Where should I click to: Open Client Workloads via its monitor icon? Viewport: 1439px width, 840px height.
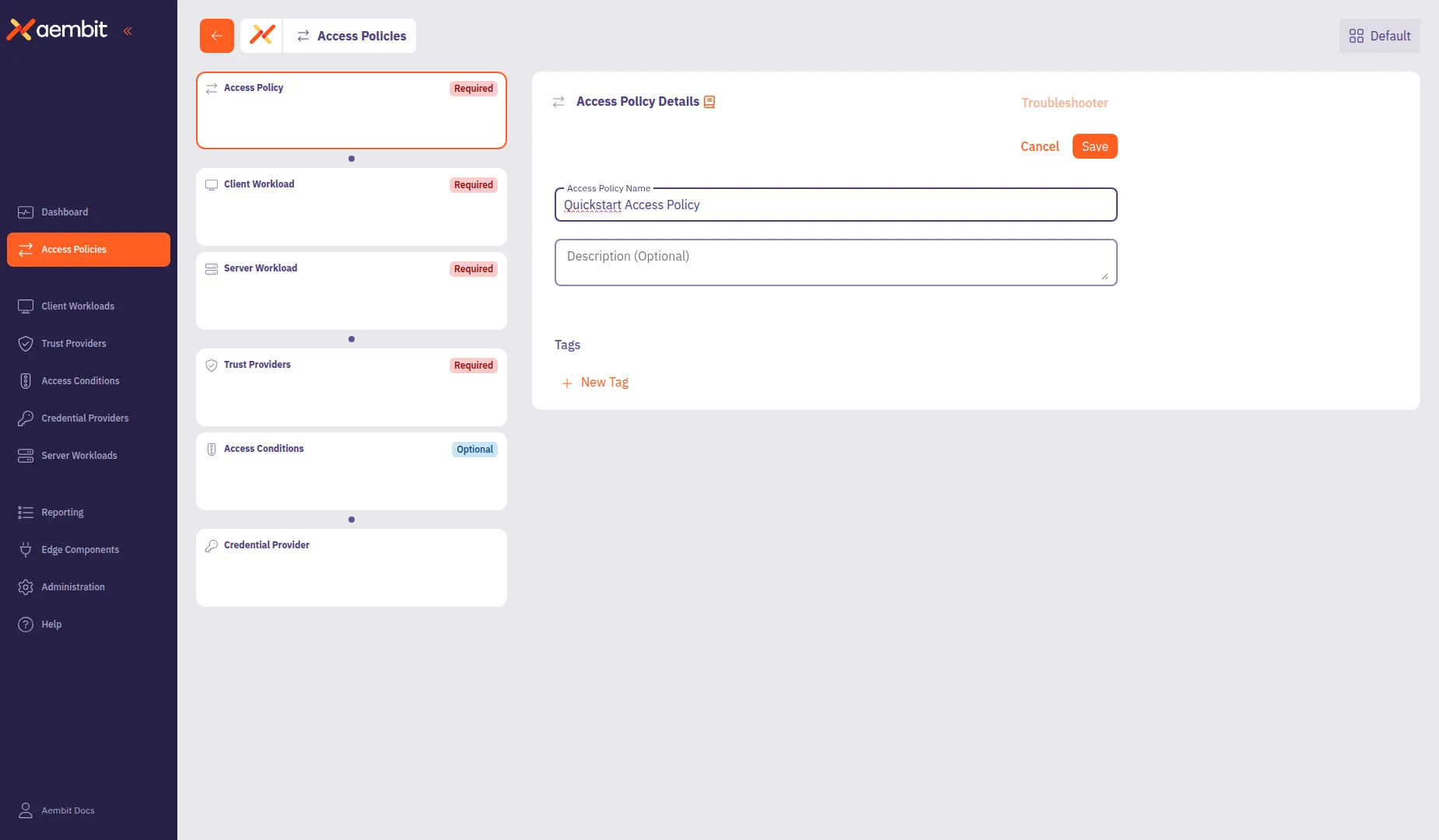click(x=26, y=306)
